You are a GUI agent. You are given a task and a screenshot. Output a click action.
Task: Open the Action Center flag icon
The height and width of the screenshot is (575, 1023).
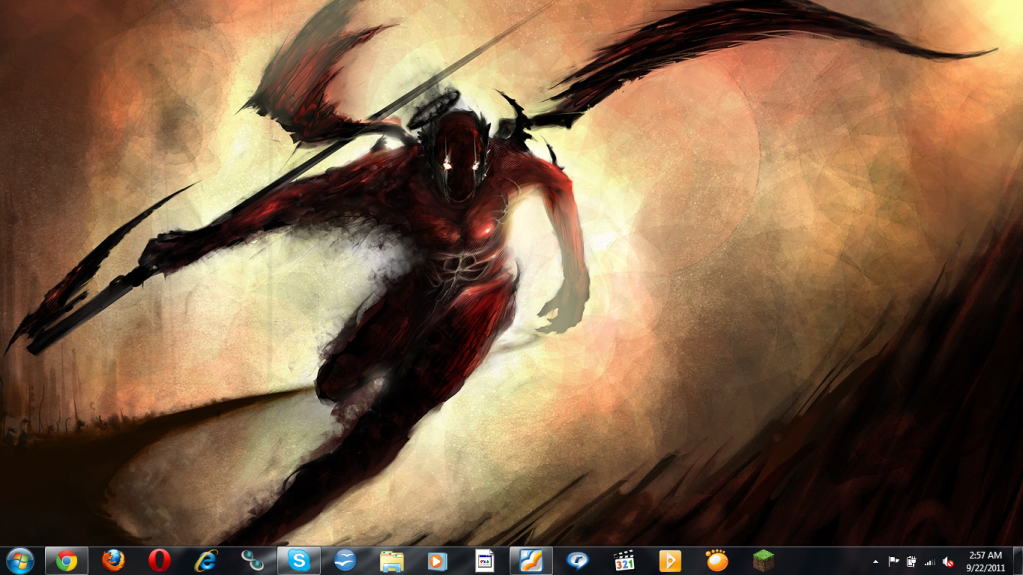coord(894,562)
